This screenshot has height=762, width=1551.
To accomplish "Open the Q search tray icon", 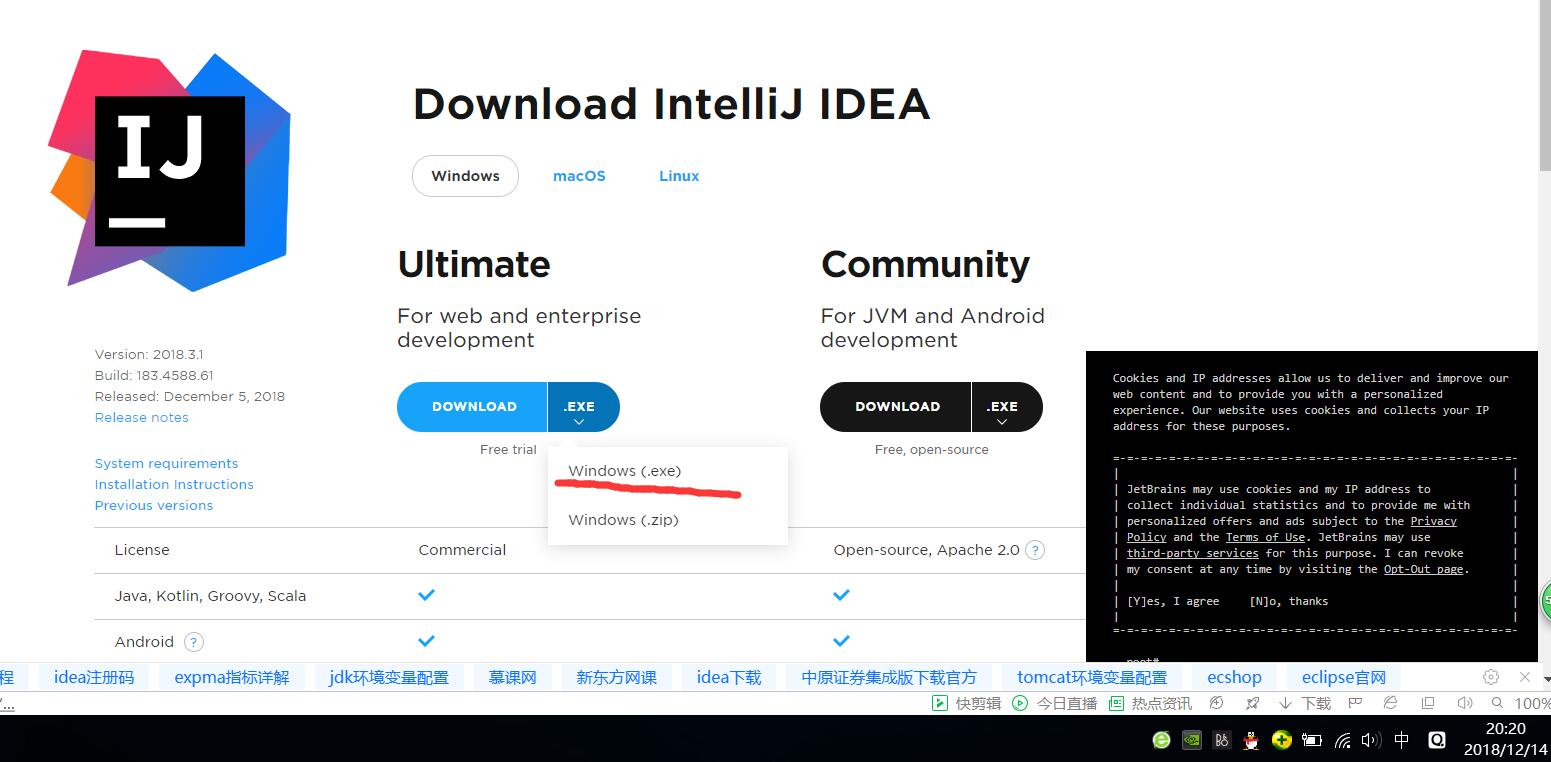I will tap(1437, 740).
